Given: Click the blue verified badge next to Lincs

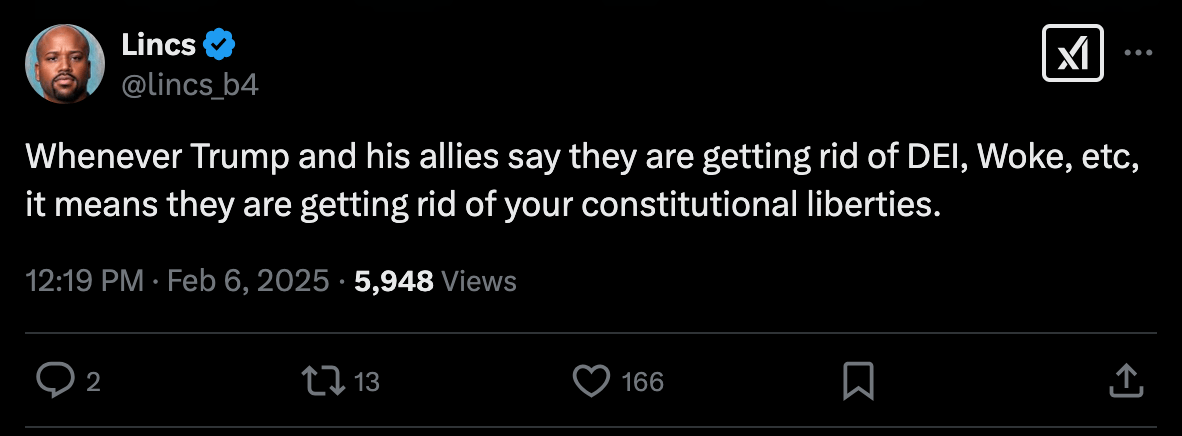Looking at the screenshot, I should pos(219,45).
